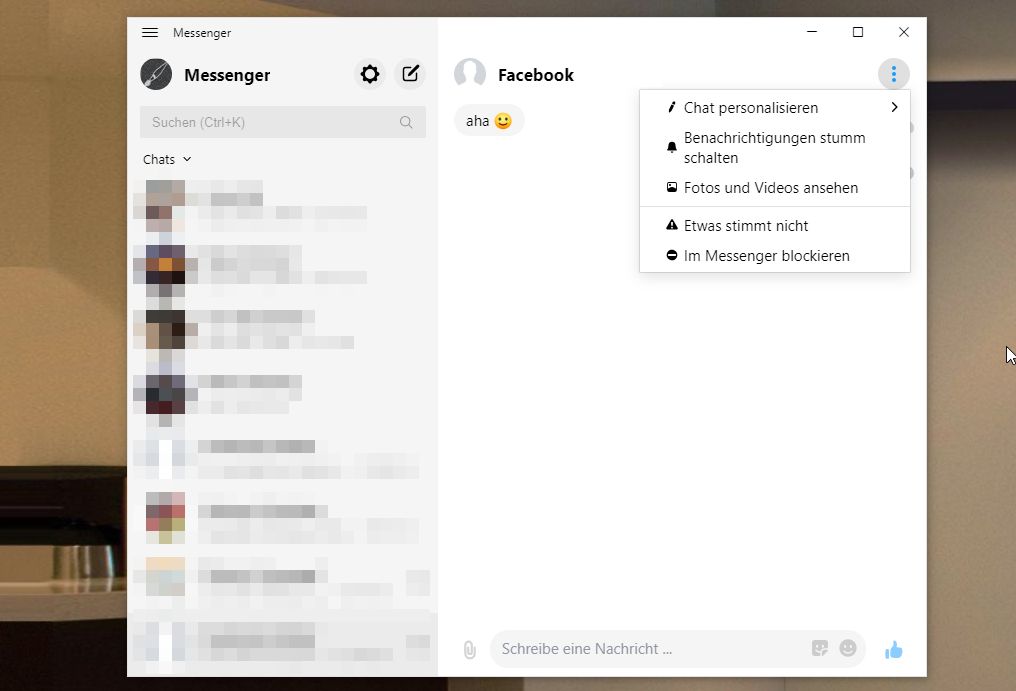
Task: Open the Facebook contact avatar
Action: [x=470, y=74]
